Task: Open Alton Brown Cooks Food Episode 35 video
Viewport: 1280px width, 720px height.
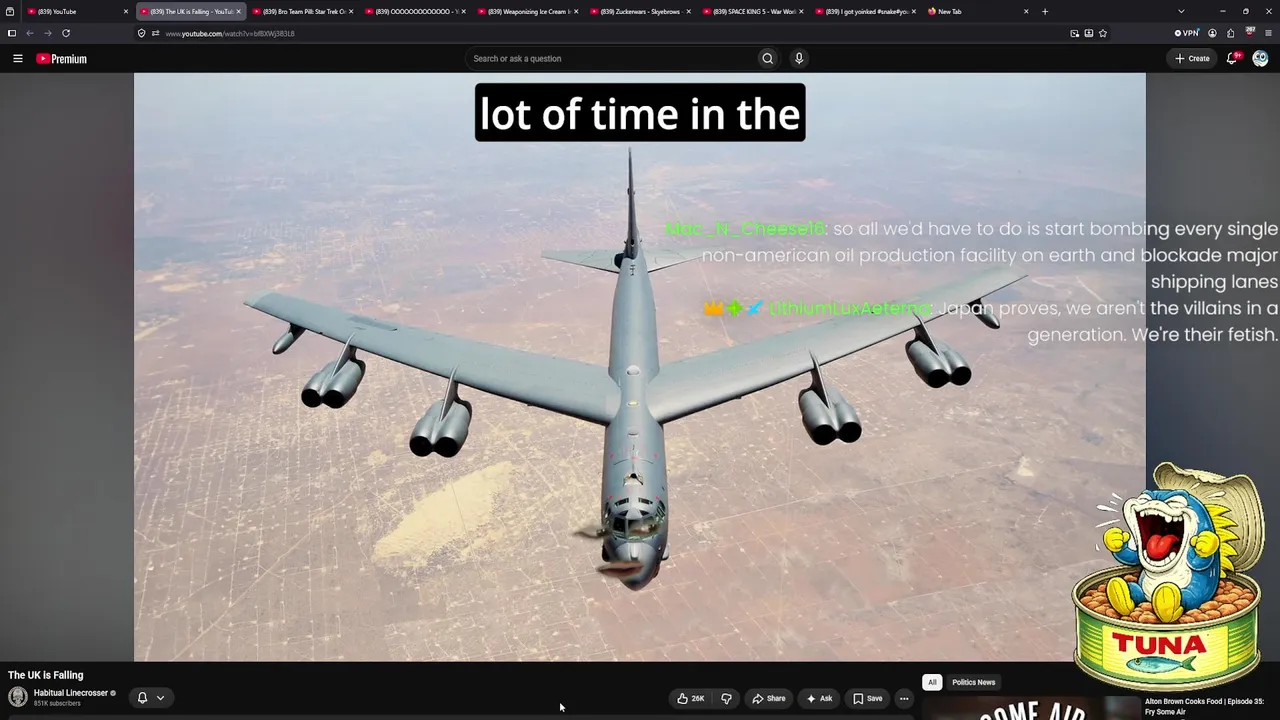Action: pyautogui.click(x=1204, y=706)
